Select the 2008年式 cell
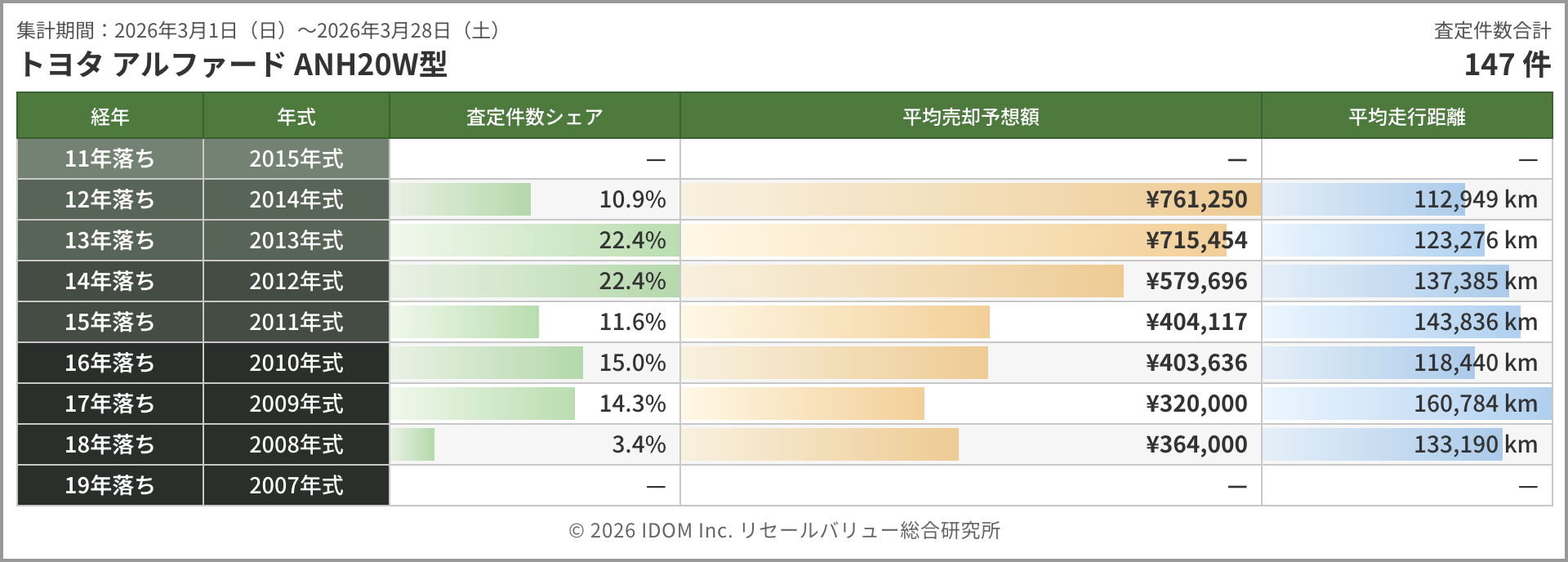The width and height of the screenshot is (1568, 562). [x=296, y=444]
